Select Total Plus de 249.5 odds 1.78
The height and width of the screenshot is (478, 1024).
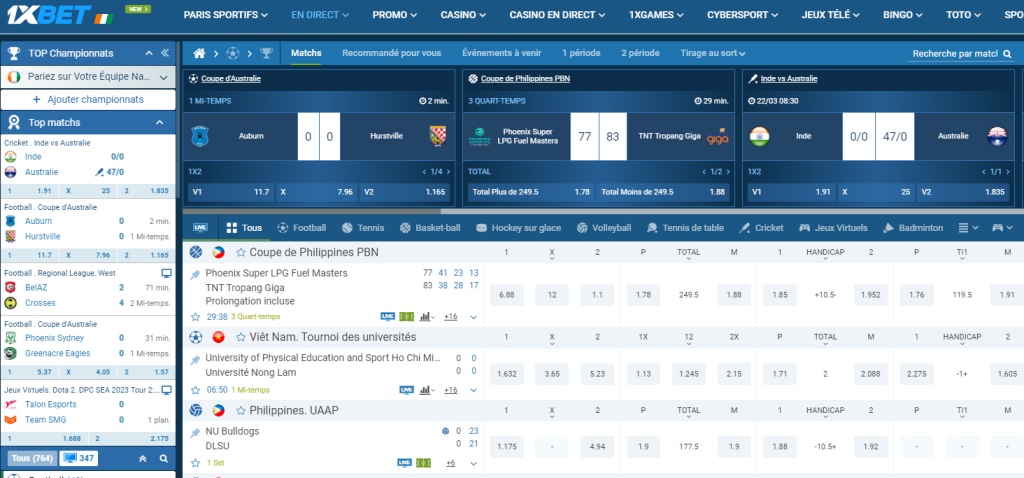click(529, 192)
